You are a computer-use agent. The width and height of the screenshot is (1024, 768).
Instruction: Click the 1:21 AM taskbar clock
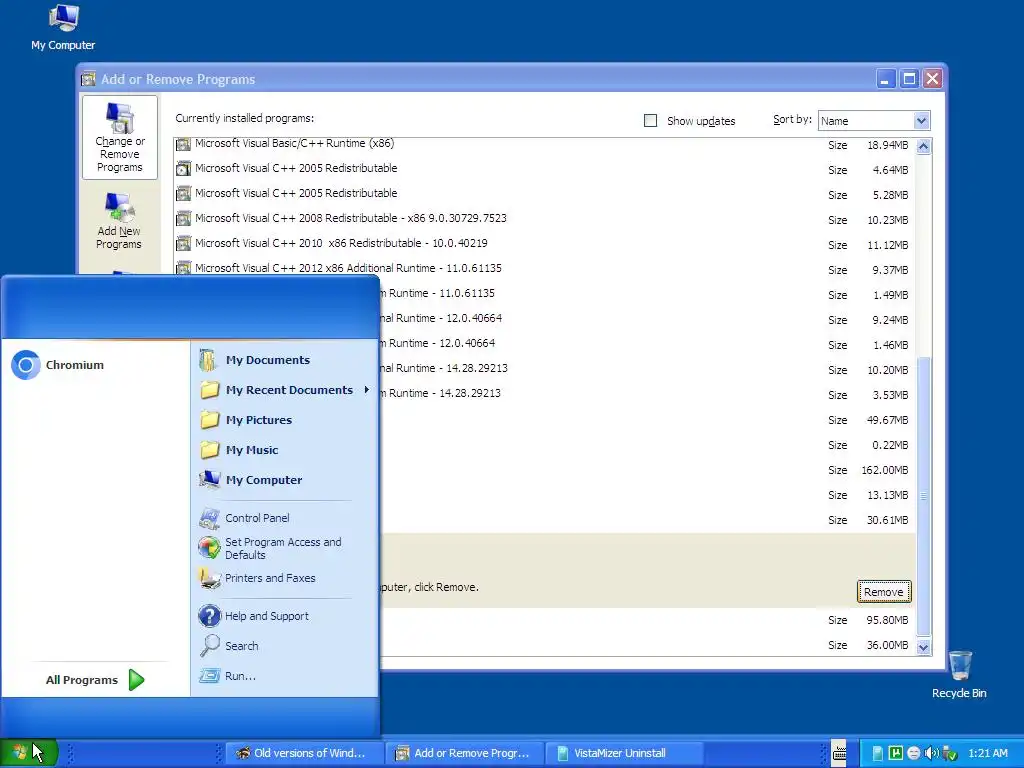pyautogui.click(x=987, y=753)
